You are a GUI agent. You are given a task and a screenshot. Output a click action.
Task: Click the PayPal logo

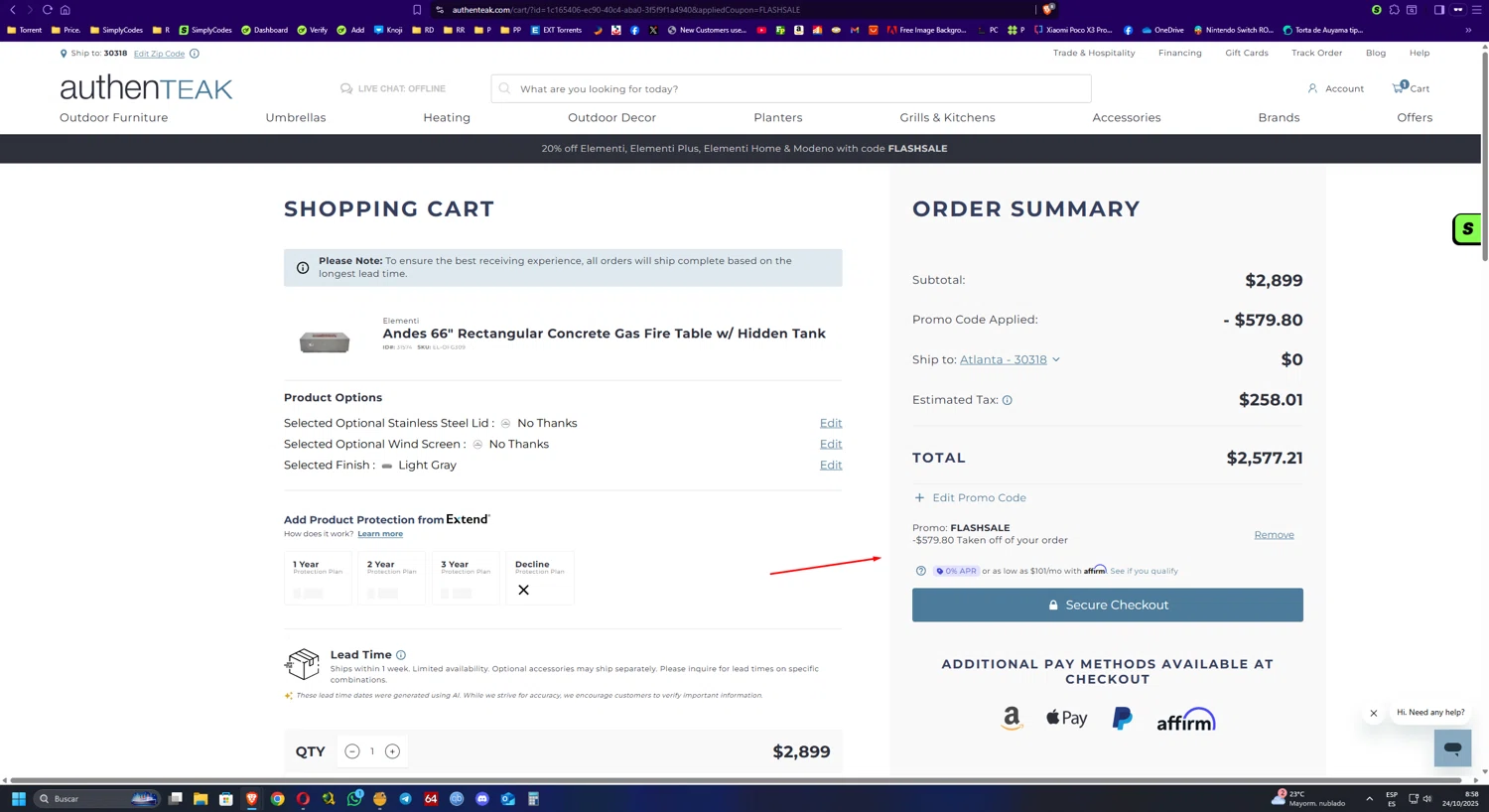1123,719
